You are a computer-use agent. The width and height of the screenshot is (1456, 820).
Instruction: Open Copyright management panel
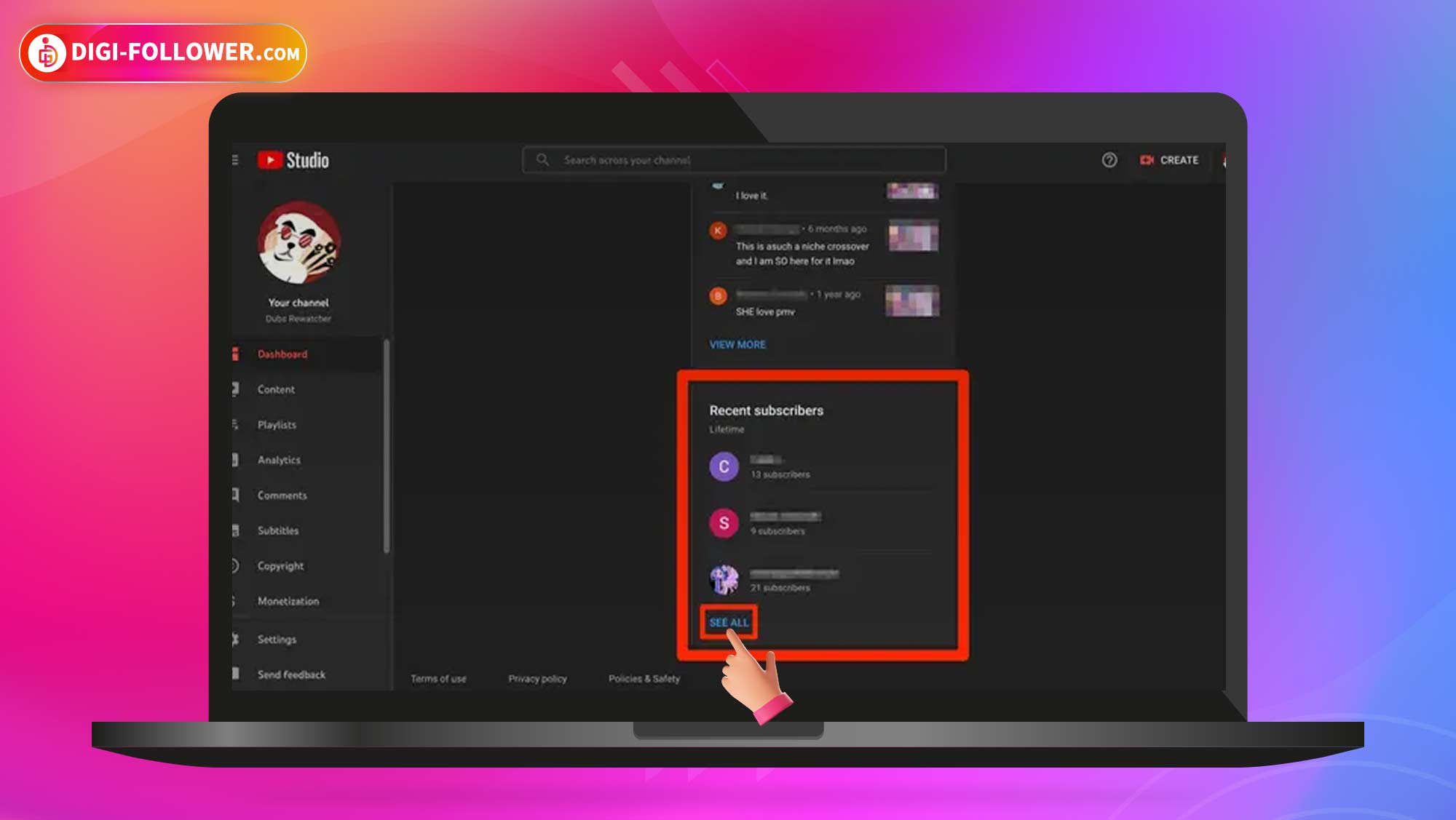click(x=279, y=565)
